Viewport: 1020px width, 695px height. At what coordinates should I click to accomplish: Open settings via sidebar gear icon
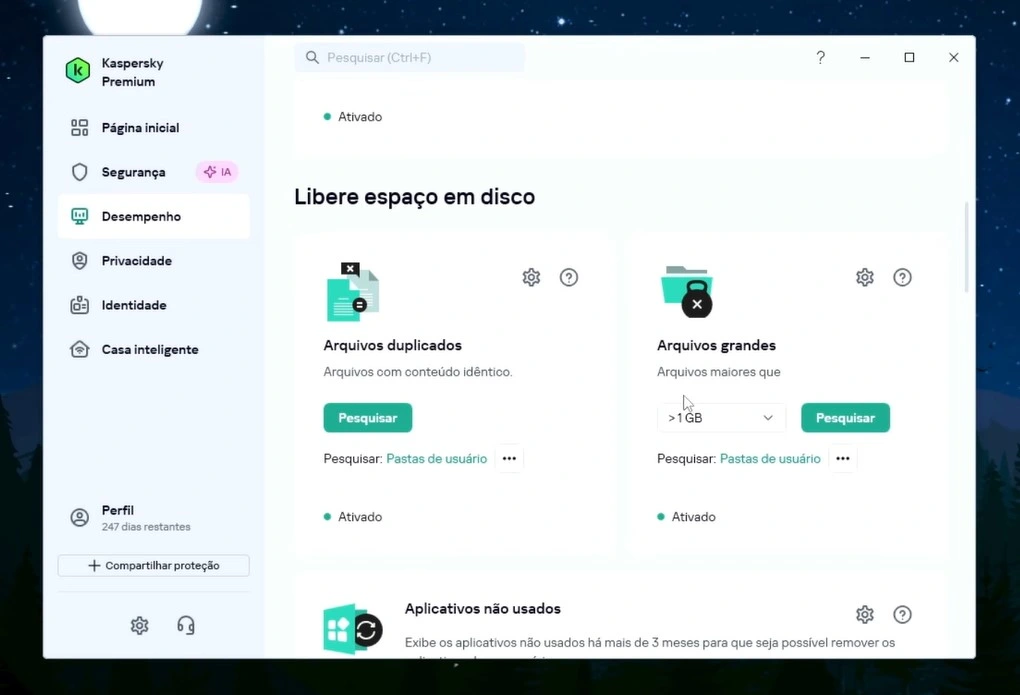pos(139,625)
